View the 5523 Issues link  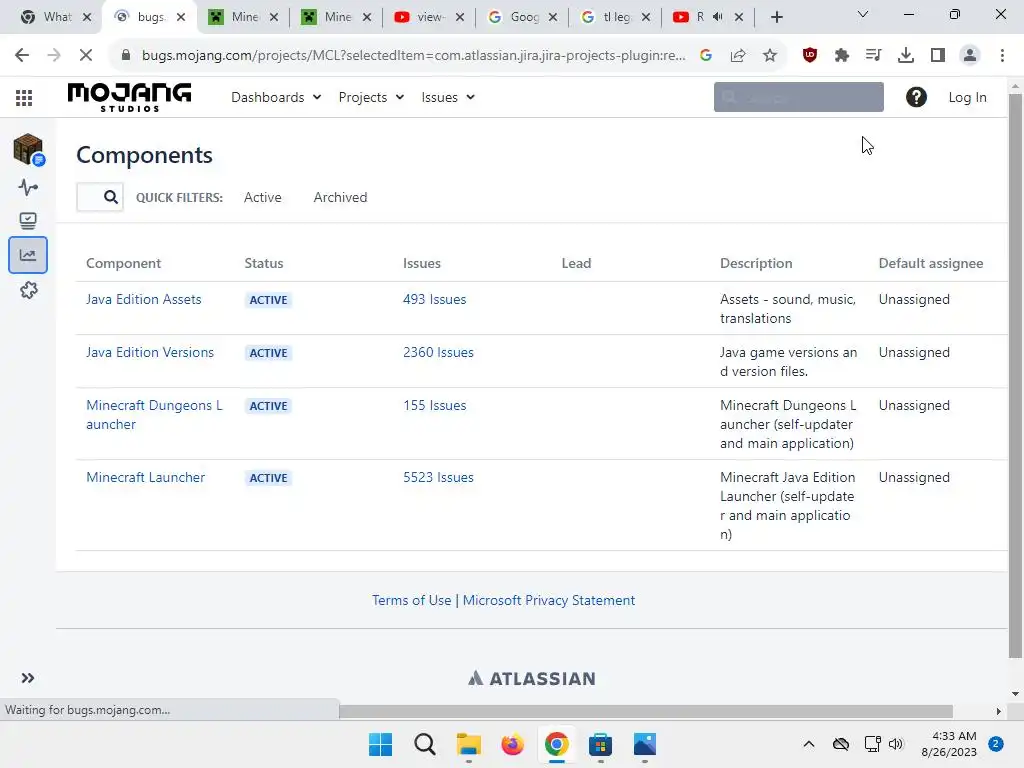pos(438,477)
